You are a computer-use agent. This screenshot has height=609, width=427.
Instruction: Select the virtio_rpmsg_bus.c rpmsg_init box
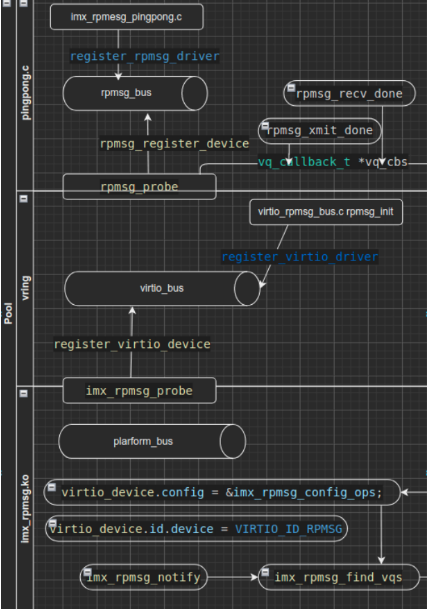click(x=326, y=212)
